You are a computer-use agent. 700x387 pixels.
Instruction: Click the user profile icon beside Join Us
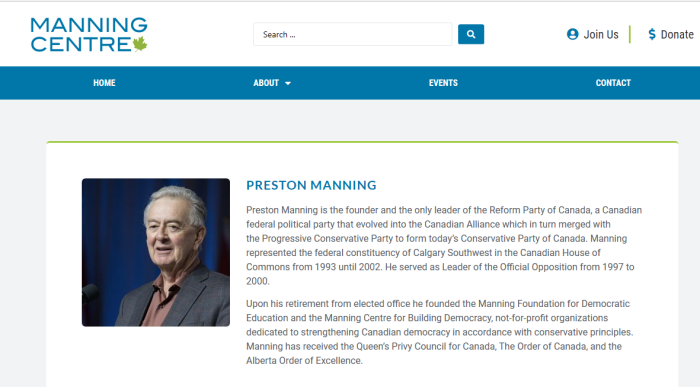572,34
